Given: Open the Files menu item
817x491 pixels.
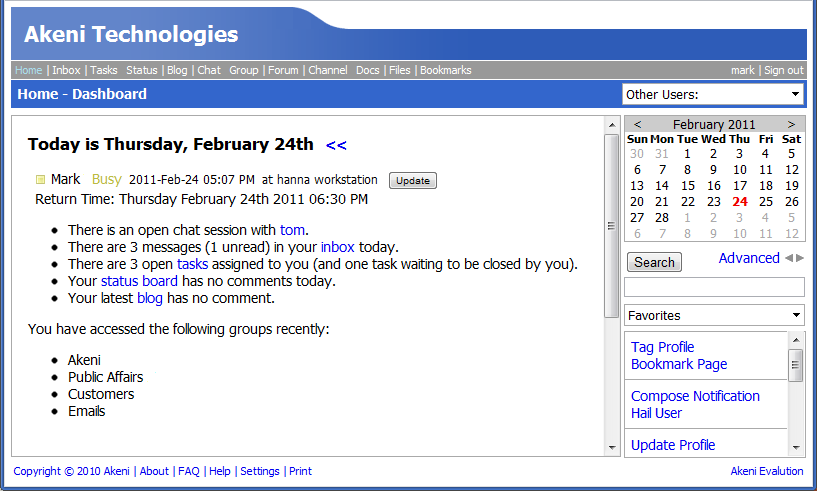Looking at the screenshot, I should [400, 70].
